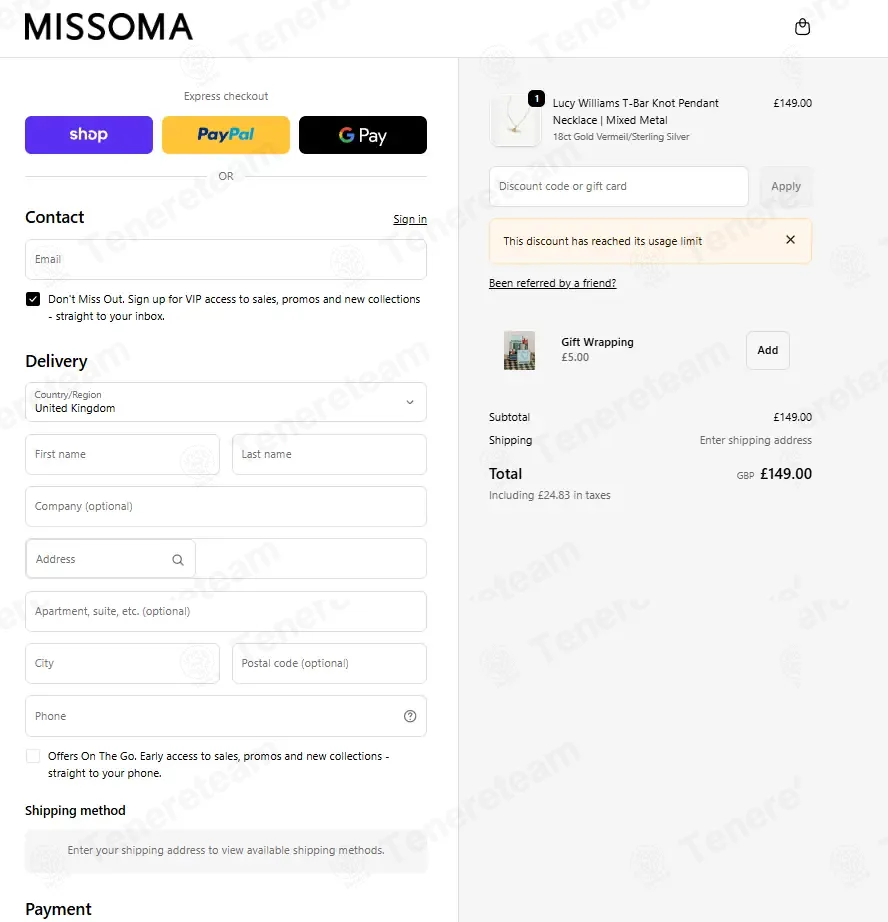Open Been referred by a friend link
Image resolution: width=888 pixels, height=922 pixels.
pyautogui.click(x=552, y=283)
